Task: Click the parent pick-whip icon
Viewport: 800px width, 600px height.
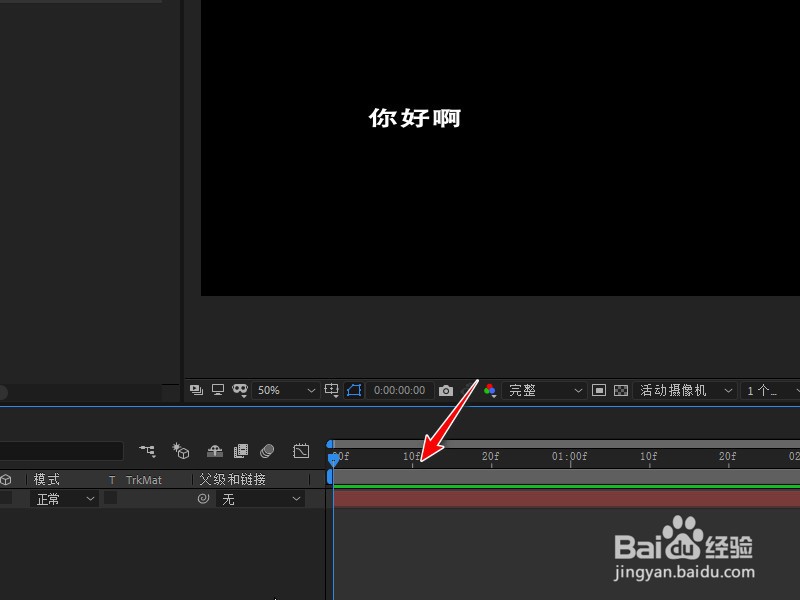Action: point(203,499)
